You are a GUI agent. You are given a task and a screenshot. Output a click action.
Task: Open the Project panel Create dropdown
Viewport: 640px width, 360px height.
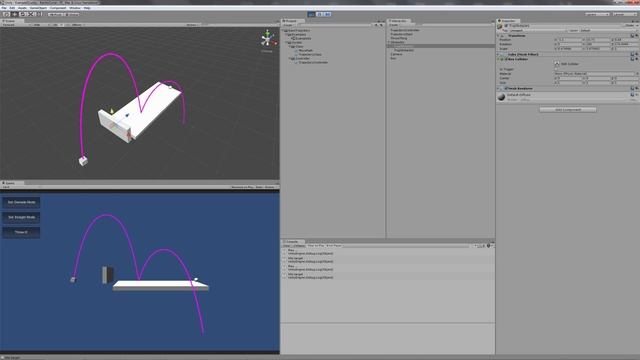pos(288,25)
